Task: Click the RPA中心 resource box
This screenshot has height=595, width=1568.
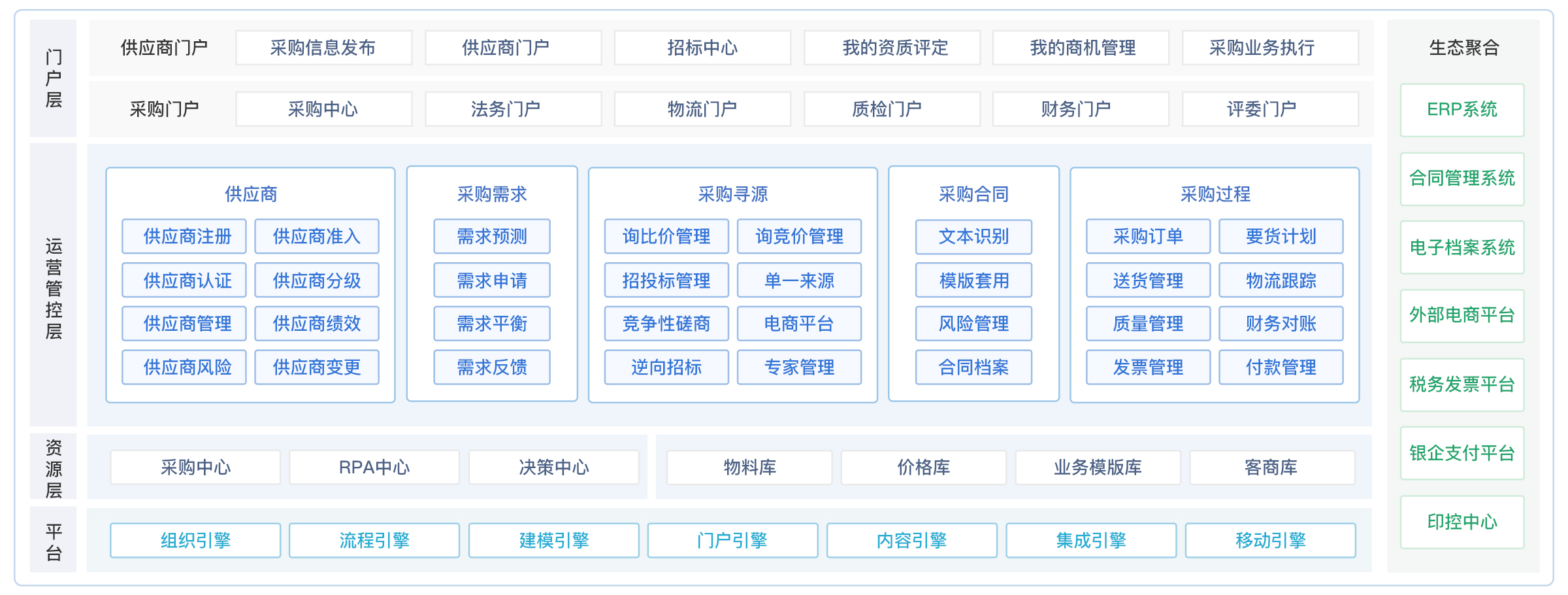Action: 374,467
